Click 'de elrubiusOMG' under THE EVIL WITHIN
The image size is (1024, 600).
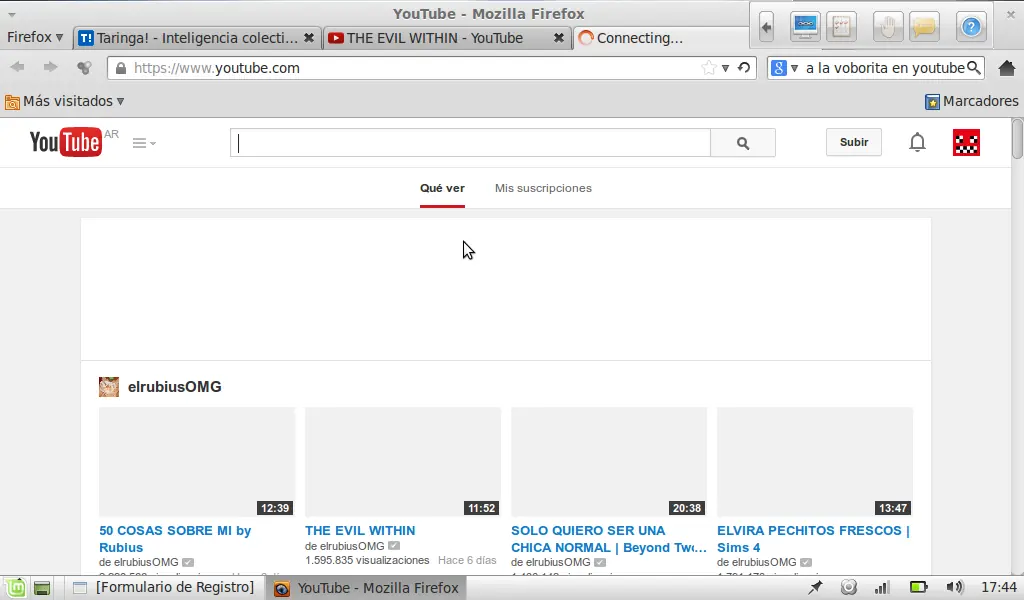345,546
